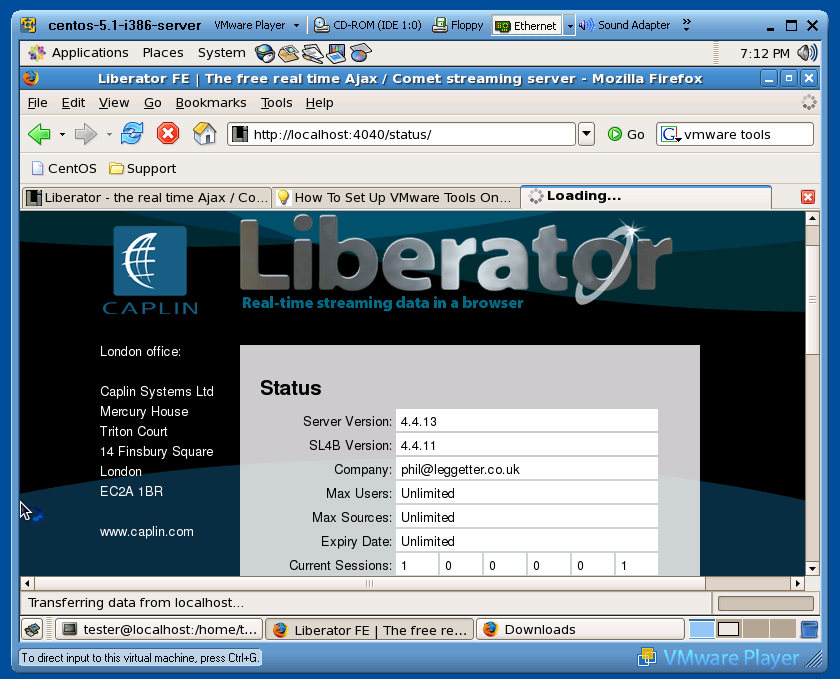Click the Expiry Date Unlimited value
This screenshot has width=840, height=679.
point(526,541)
